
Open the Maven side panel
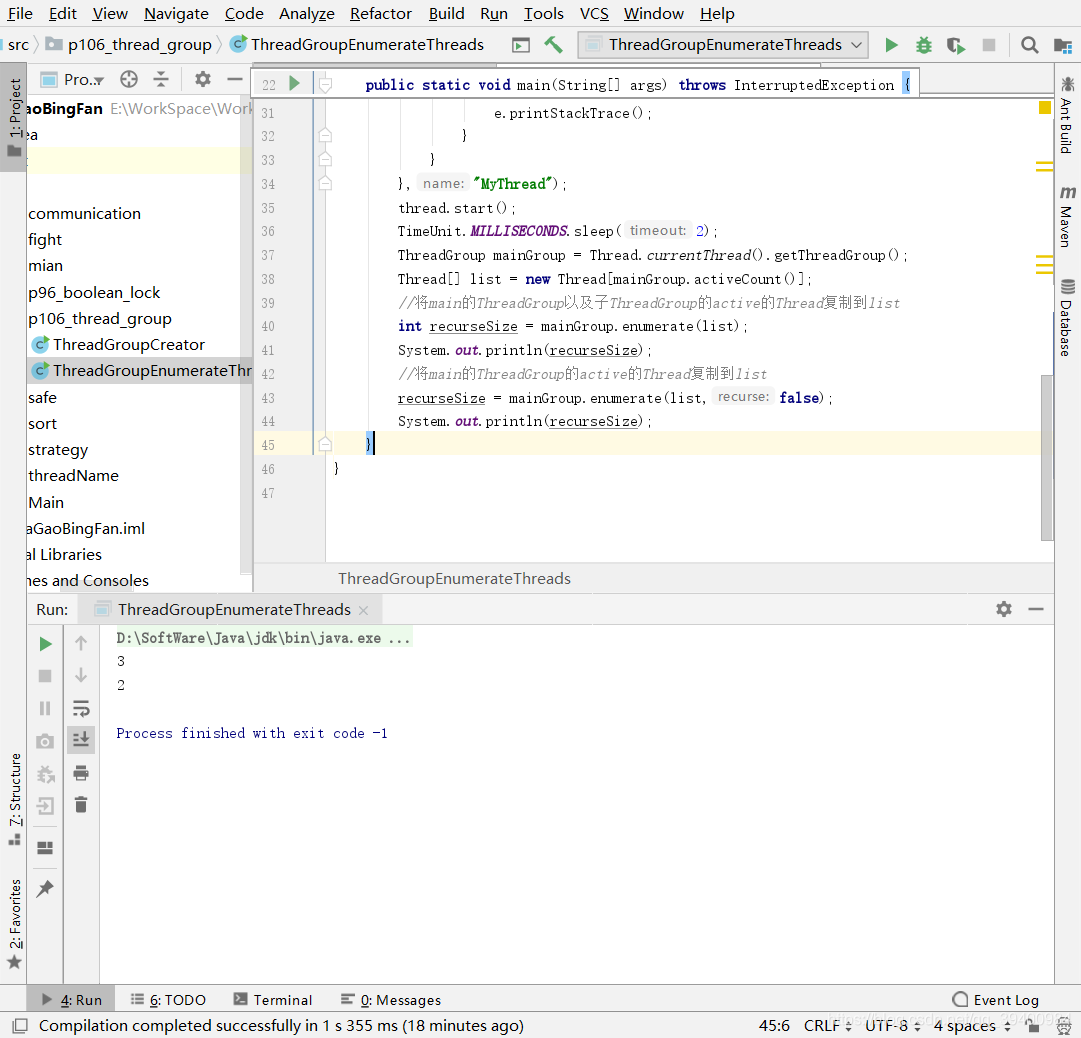[x=1067, y=216]
